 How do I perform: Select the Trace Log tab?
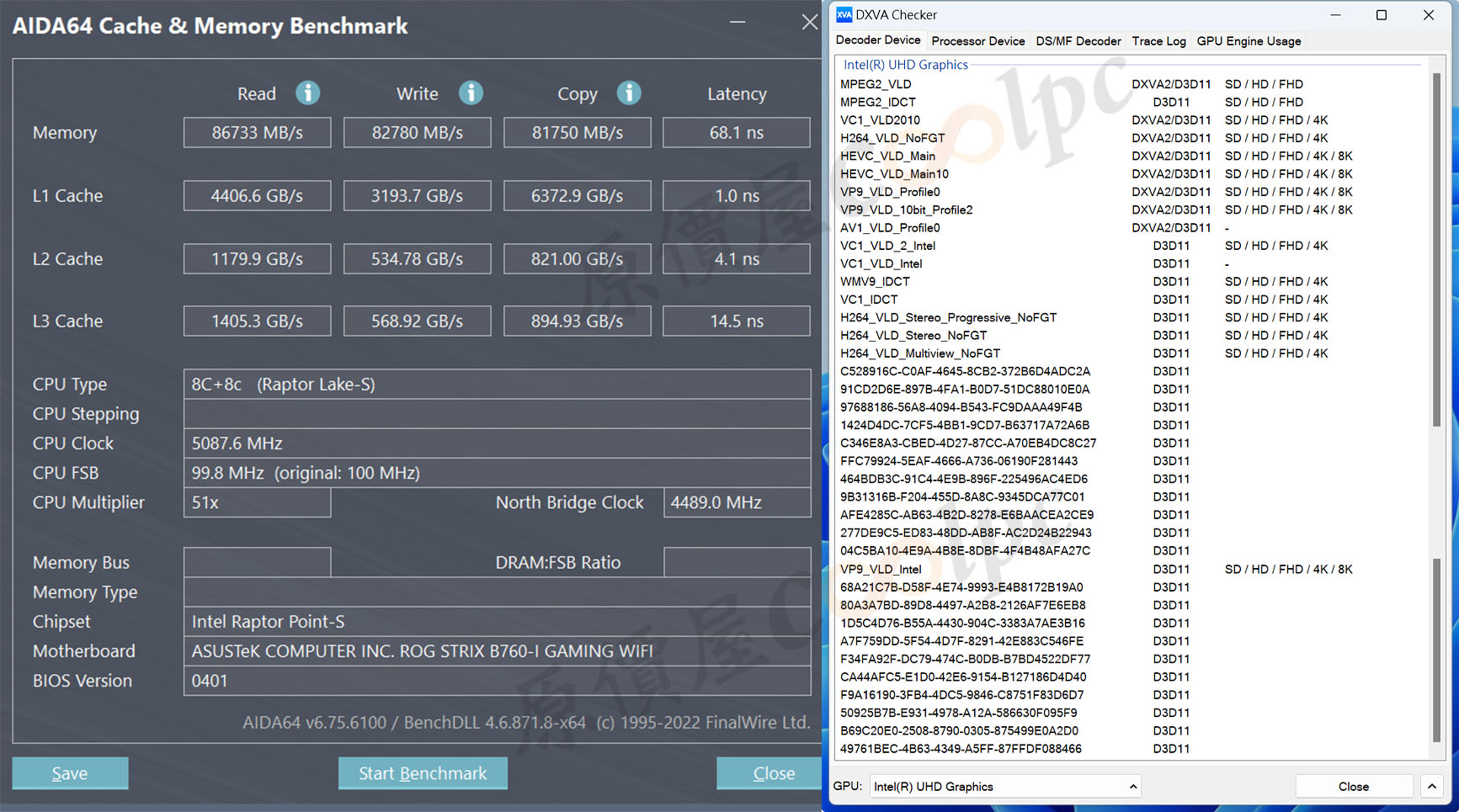tap(1158, 41)
